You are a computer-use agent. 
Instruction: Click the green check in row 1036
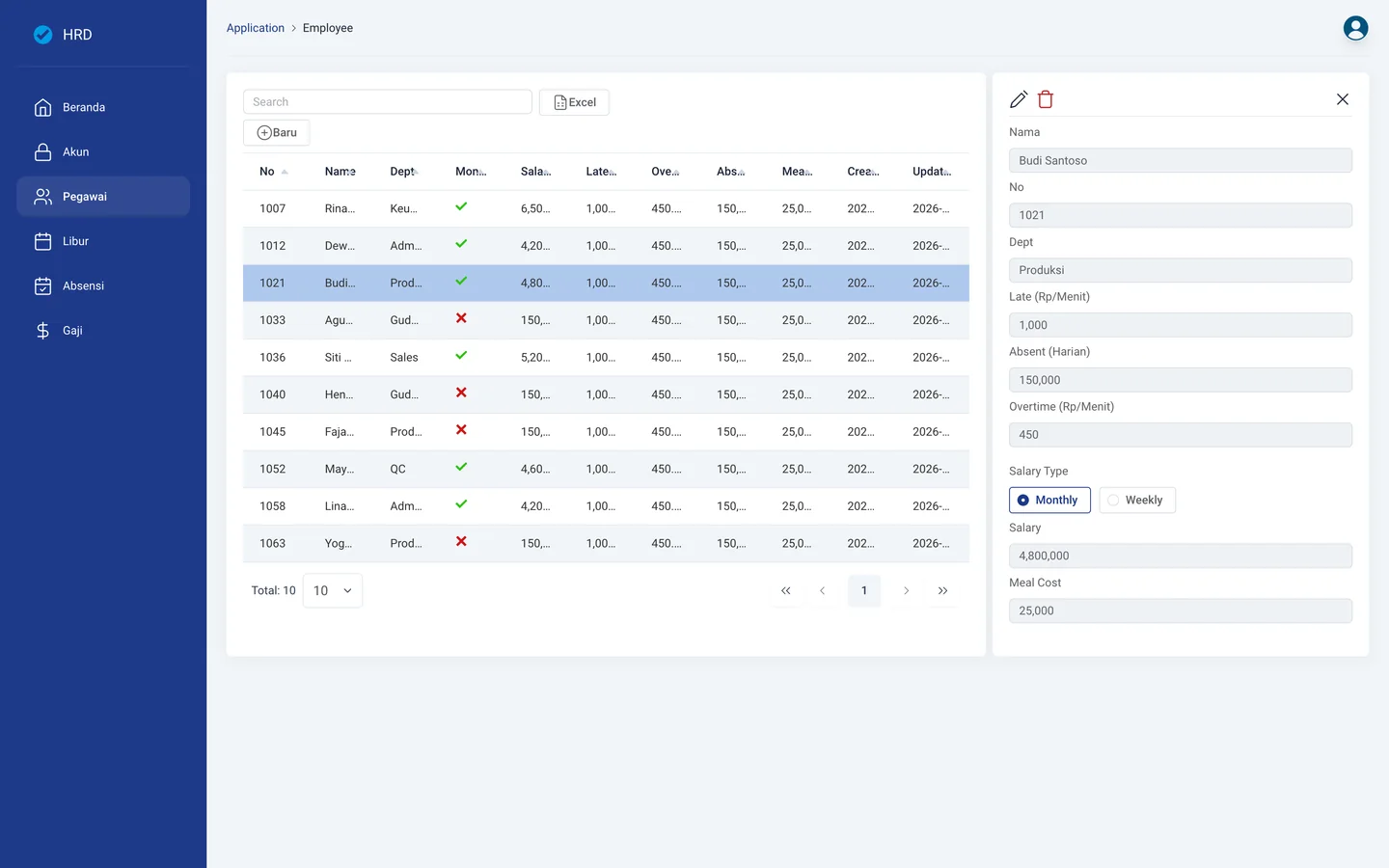pyautogui.click(x=461, y=355)
